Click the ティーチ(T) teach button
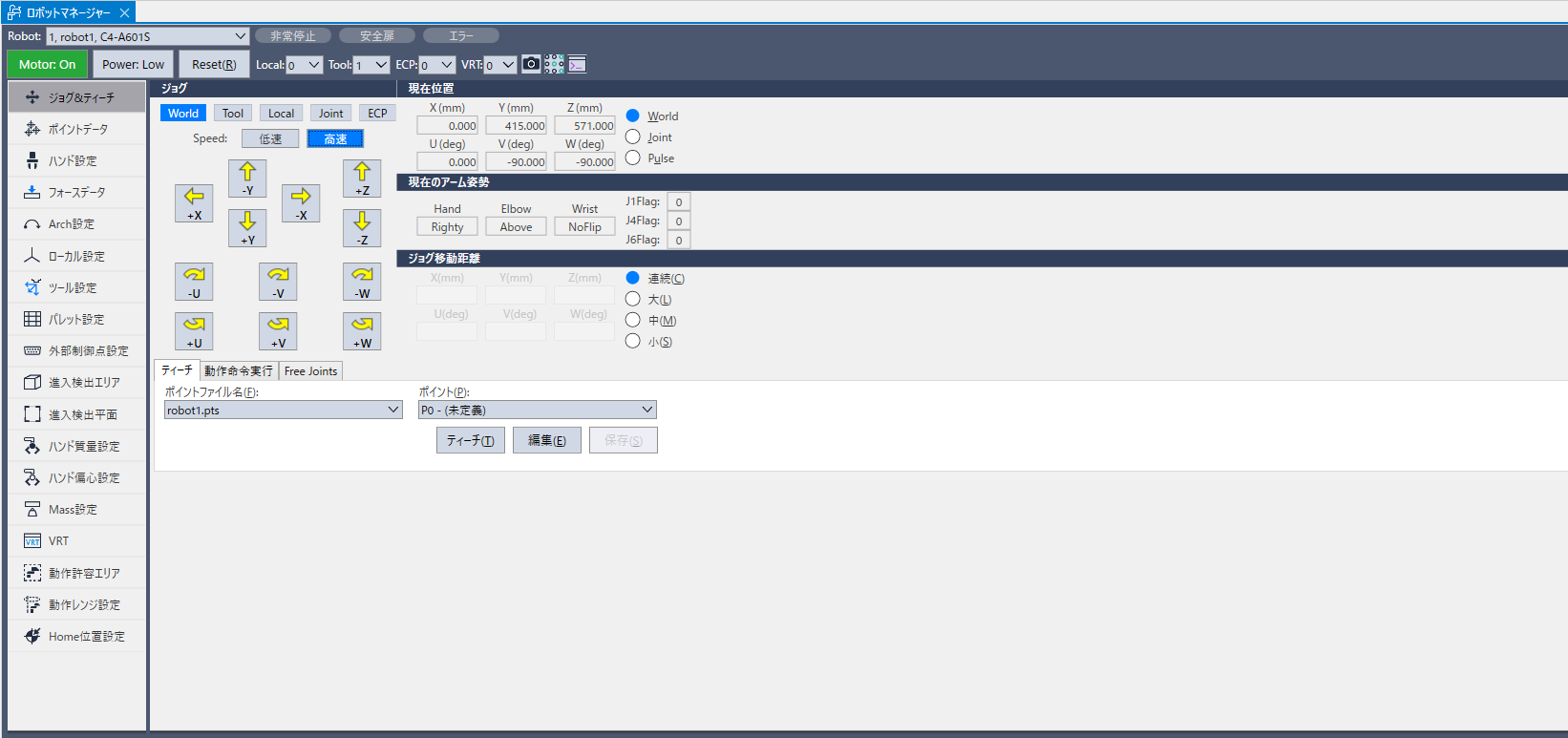The width and height of the screenshot is (1568, 738). point(470,440)
